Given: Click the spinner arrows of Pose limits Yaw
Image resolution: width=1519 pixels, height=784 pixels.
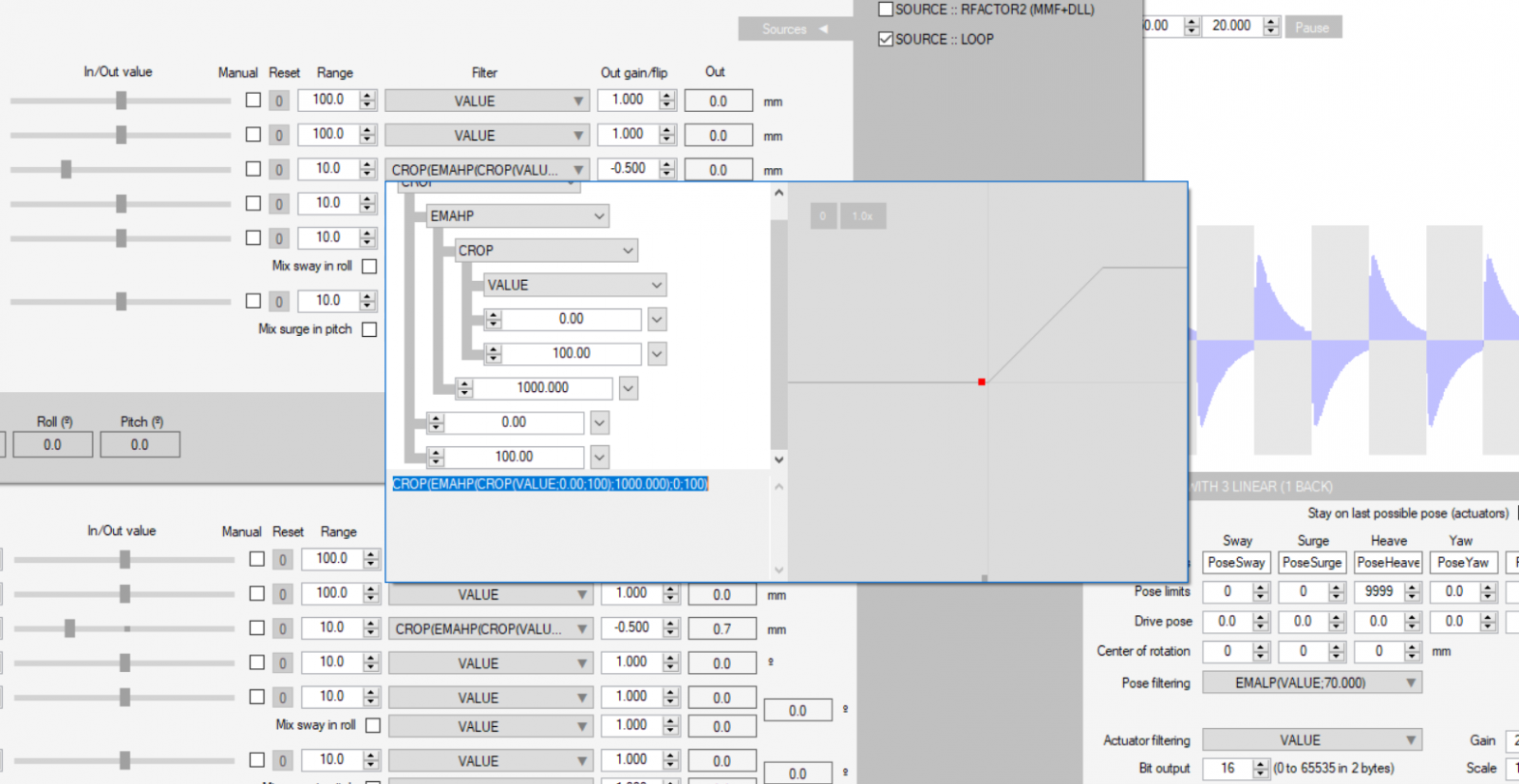Looking at the screenshot, I should pos(1489,592).
